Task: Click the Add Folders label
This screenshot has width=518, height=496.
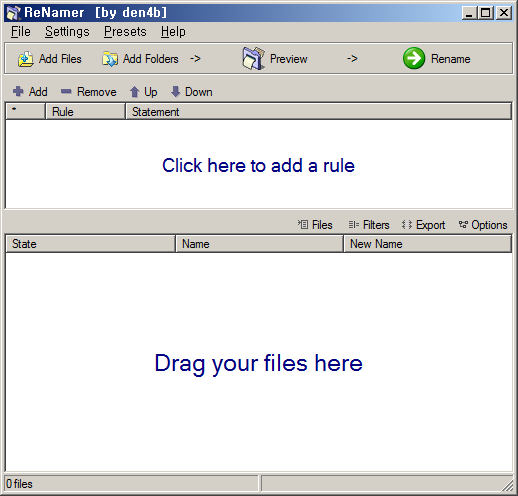Action: [151, 59]
